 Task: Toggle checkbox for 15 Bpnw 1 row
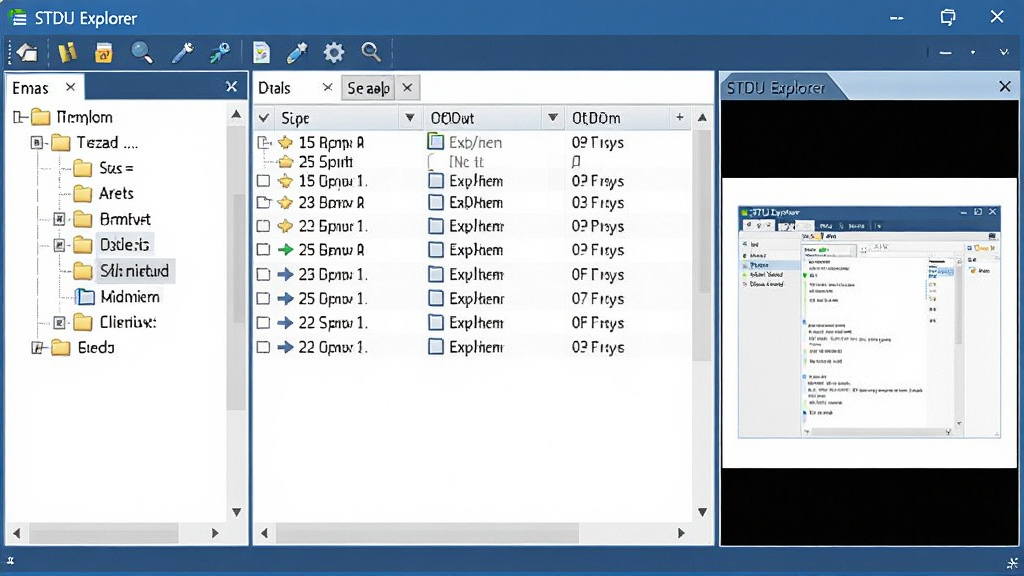(x=263, y=181)
